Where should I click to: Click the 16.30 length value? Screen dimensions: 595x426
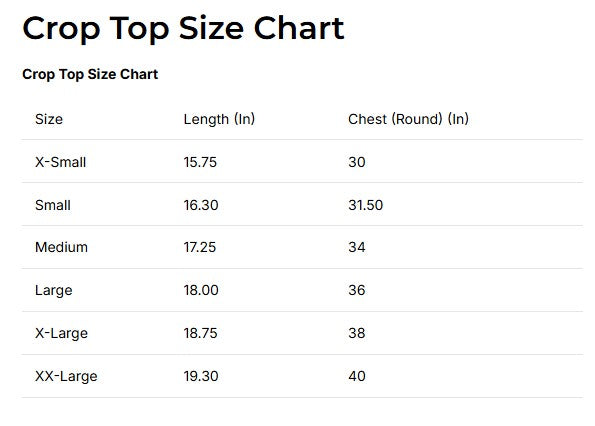point(201,205)
